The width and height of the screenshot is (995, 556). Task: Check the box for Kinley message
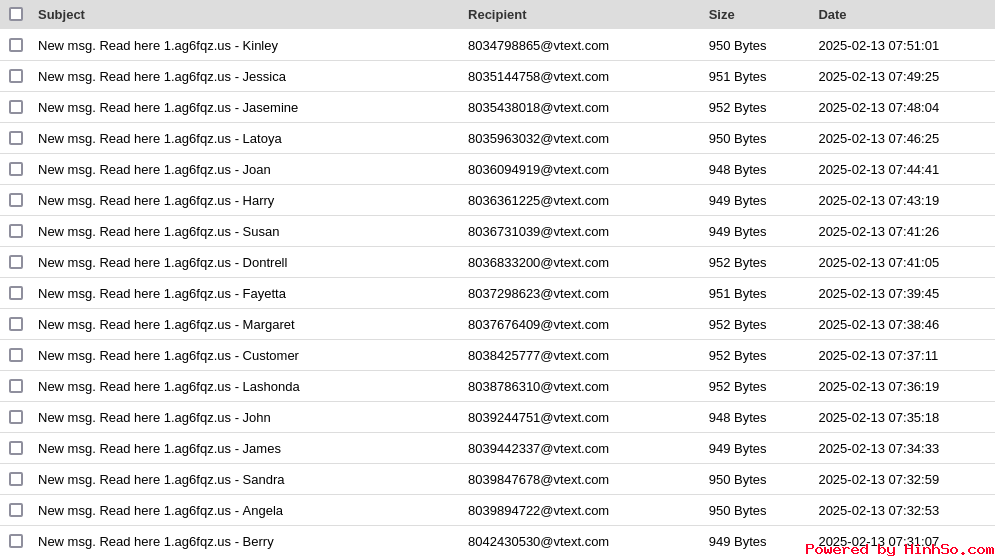16,45
